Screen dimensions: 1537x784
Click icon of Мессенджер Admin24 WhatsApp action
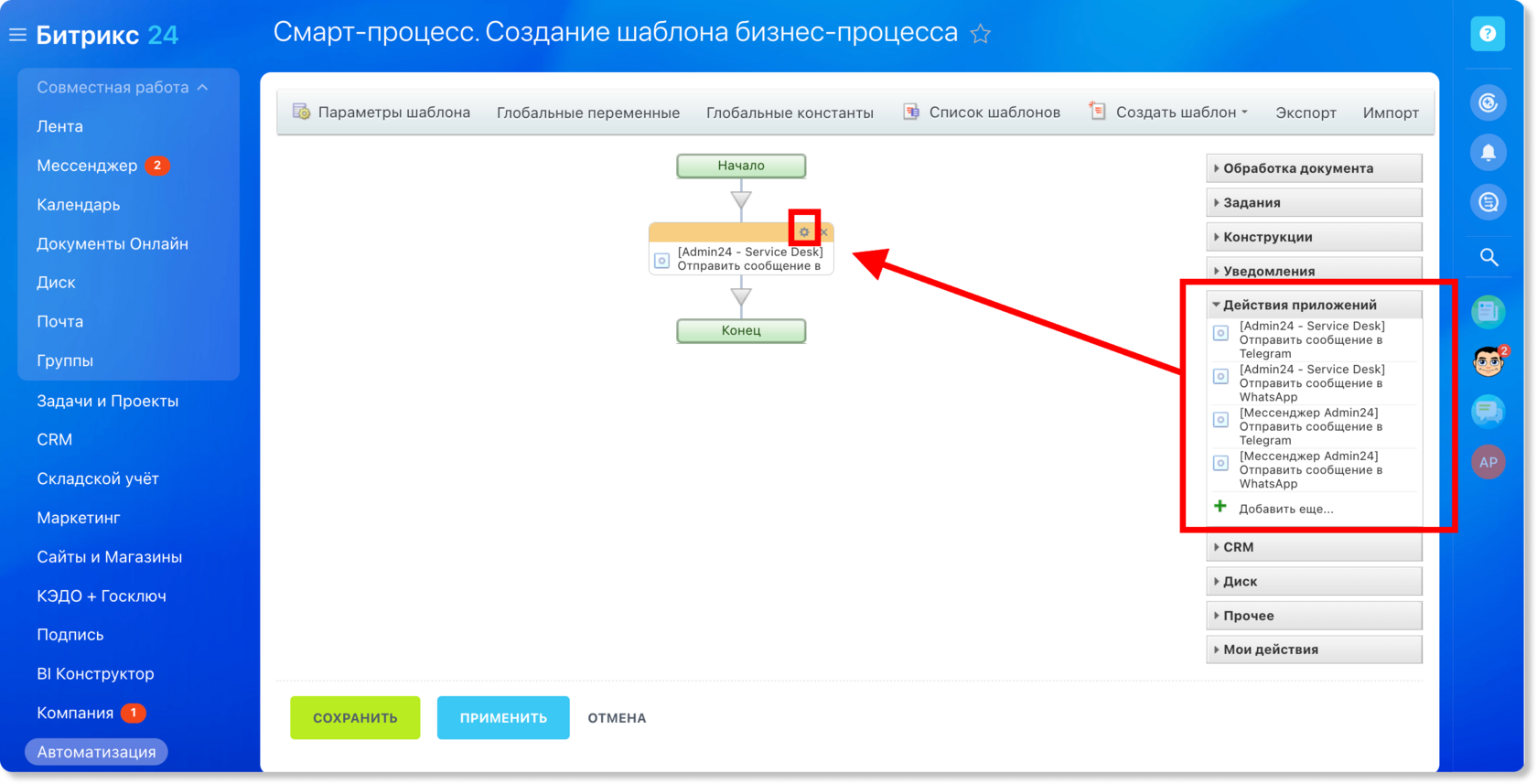coord(1220,463)
